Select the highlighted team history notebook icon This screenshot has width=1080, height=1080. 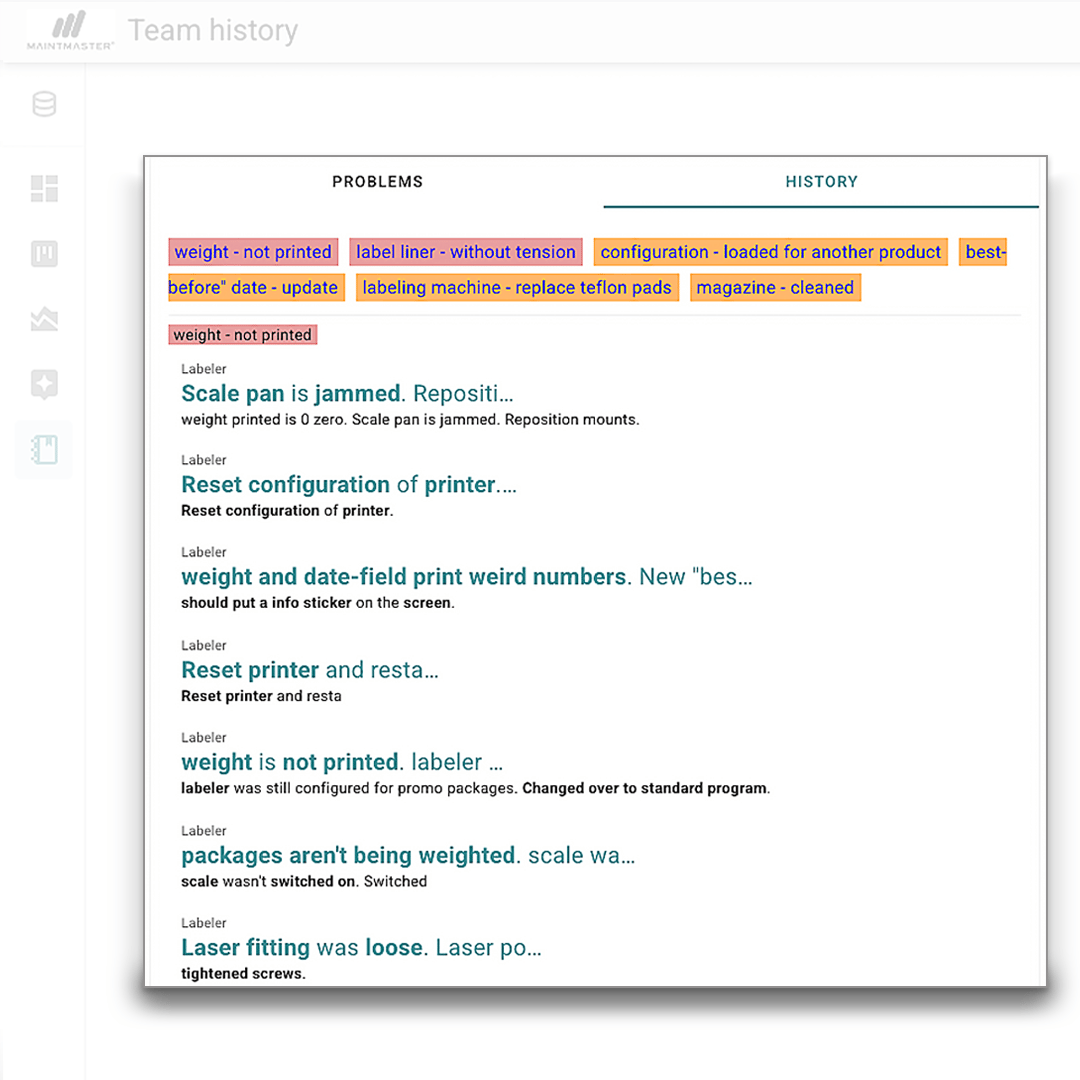[43, 449]
